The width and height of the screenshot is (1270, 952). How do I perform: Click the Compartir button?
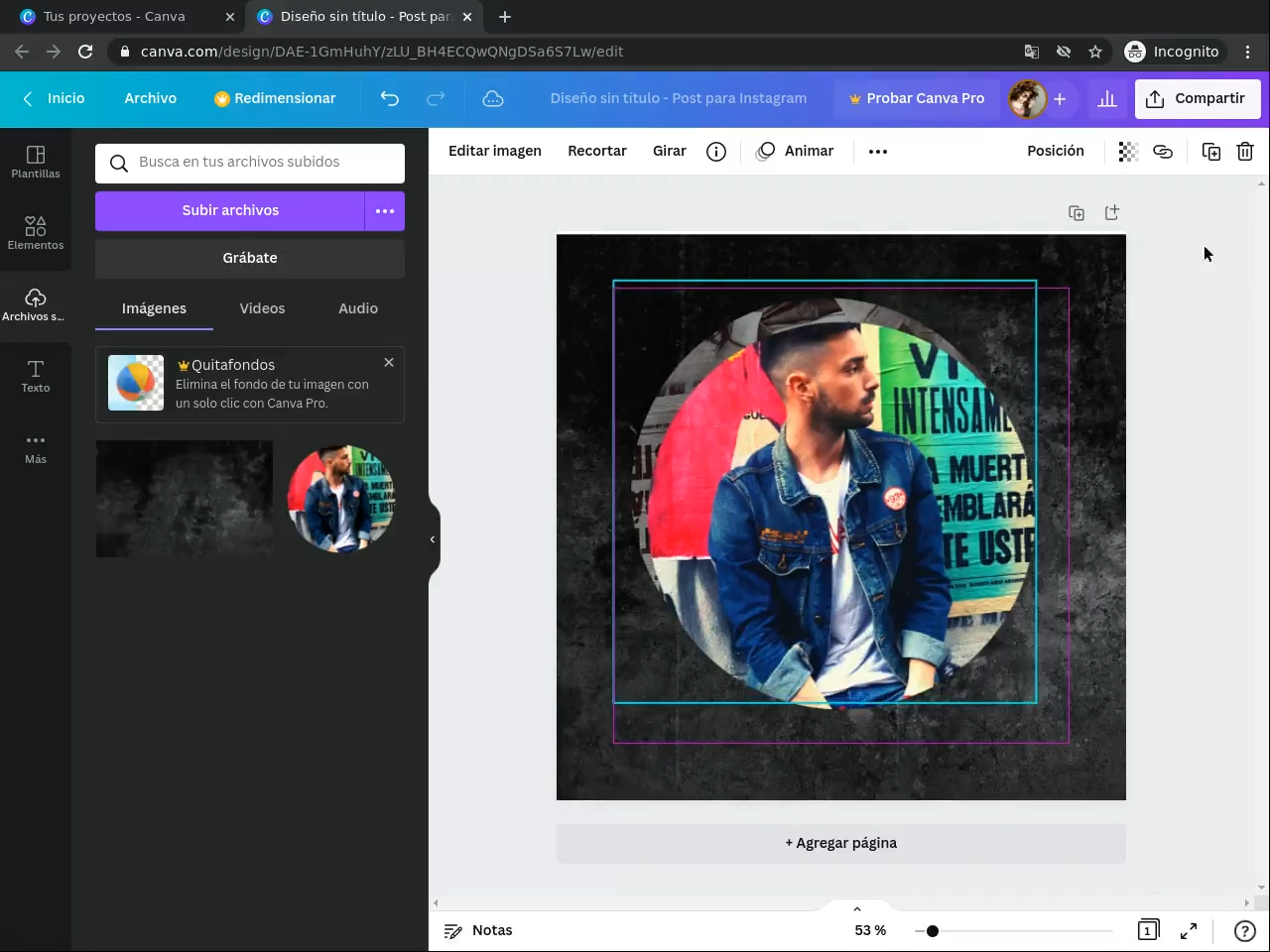tap(1198, 98)
